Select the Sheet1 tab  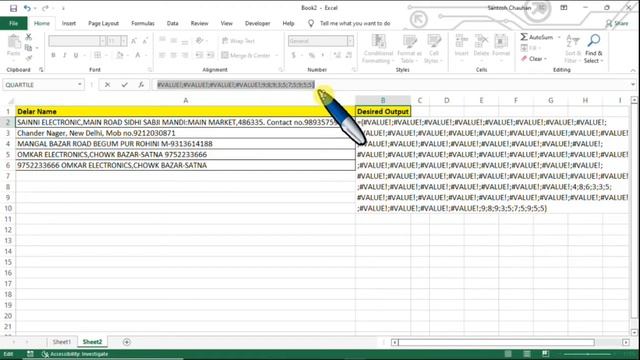point(61,342)
